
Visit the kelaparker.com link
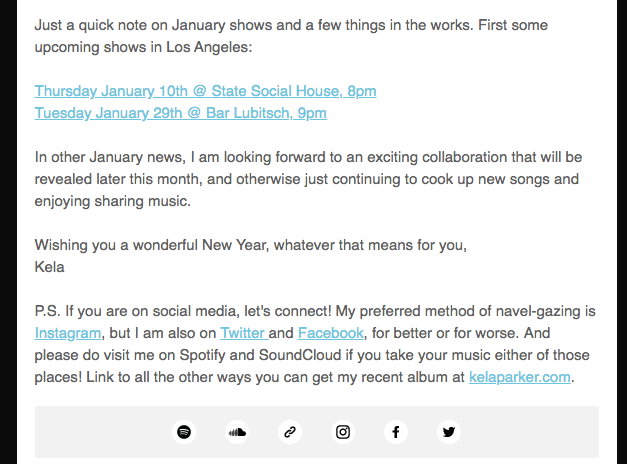(x=519, y=377)
